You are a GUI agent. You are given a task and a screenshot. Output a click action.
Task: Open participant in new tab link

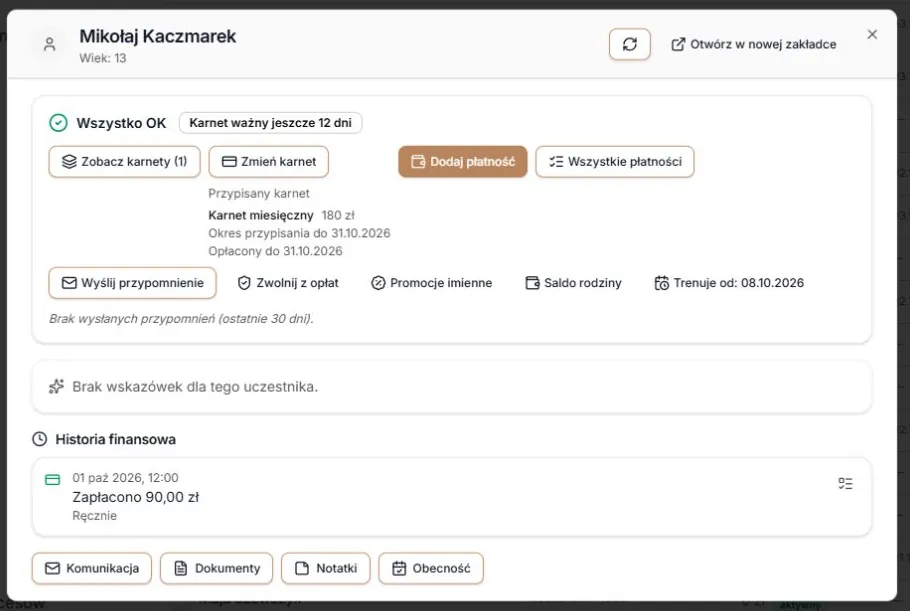pyautogui.click(x=753, y=44)
